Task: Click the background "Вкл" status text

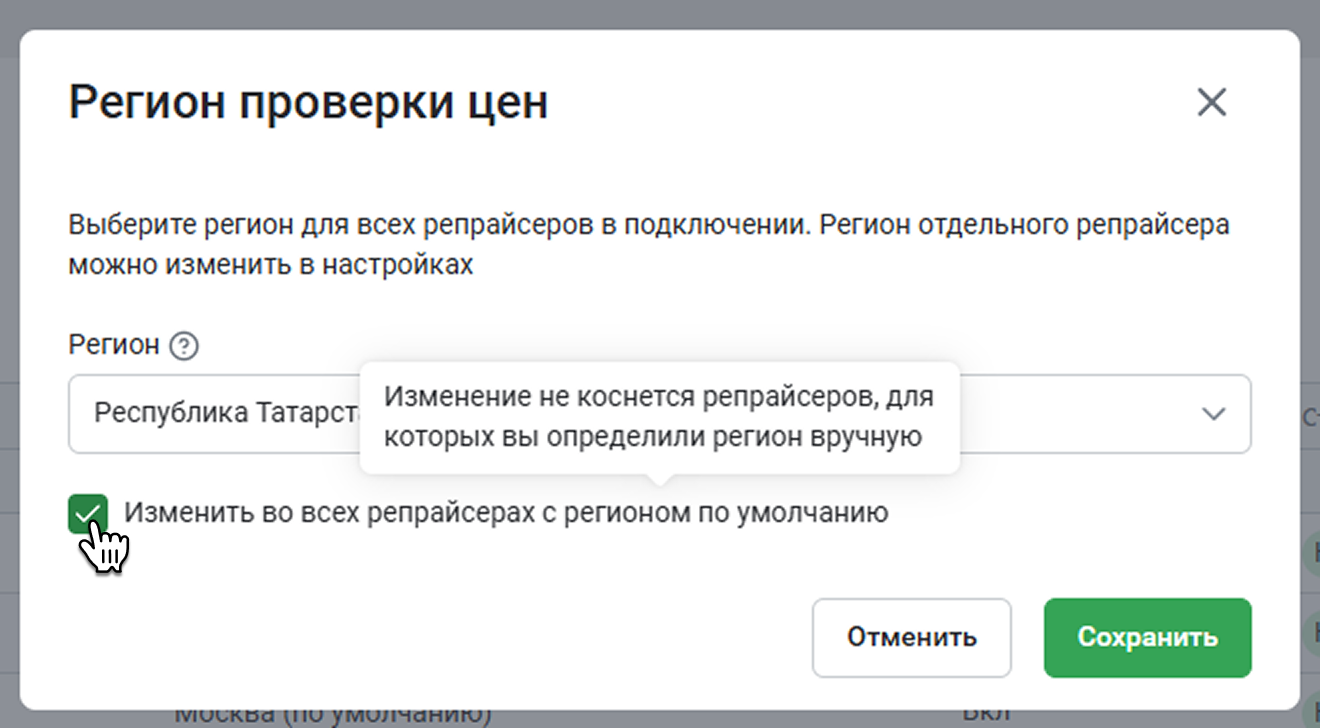Action: [987, 717]
